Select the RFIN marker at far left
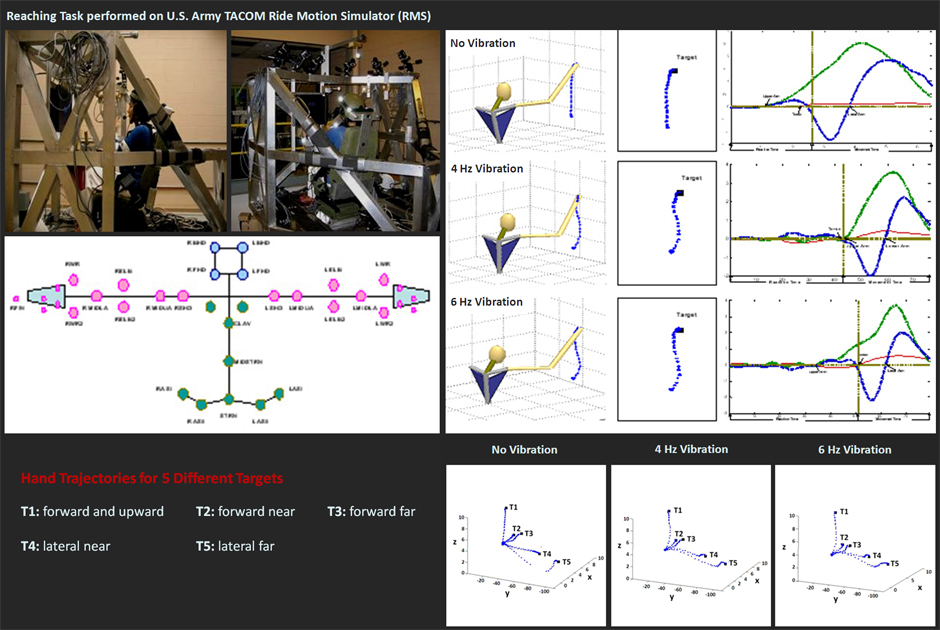This screenshot has height=630, width=940. click(15, 298)
